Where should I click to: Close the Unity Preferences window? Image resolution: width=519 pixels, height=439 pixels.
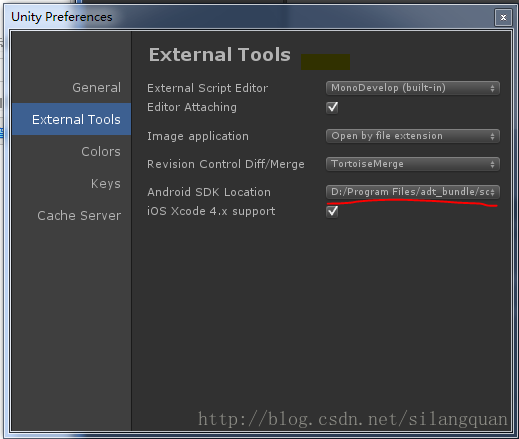[x=503, y=17]
